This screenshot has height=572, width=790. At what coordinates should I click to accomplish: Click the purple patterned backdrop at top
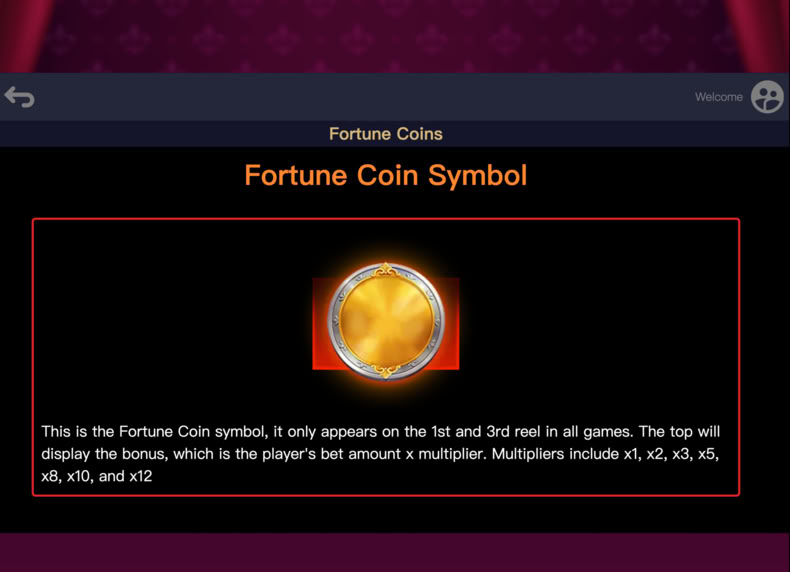point(388,35)
